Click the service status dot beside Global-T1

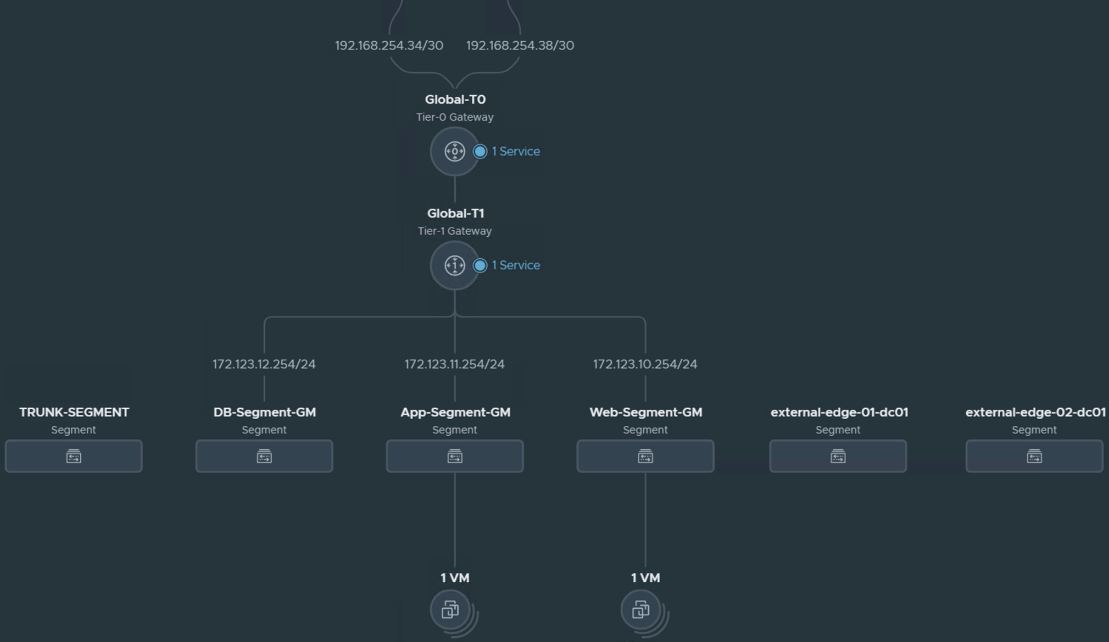point(480,266)
